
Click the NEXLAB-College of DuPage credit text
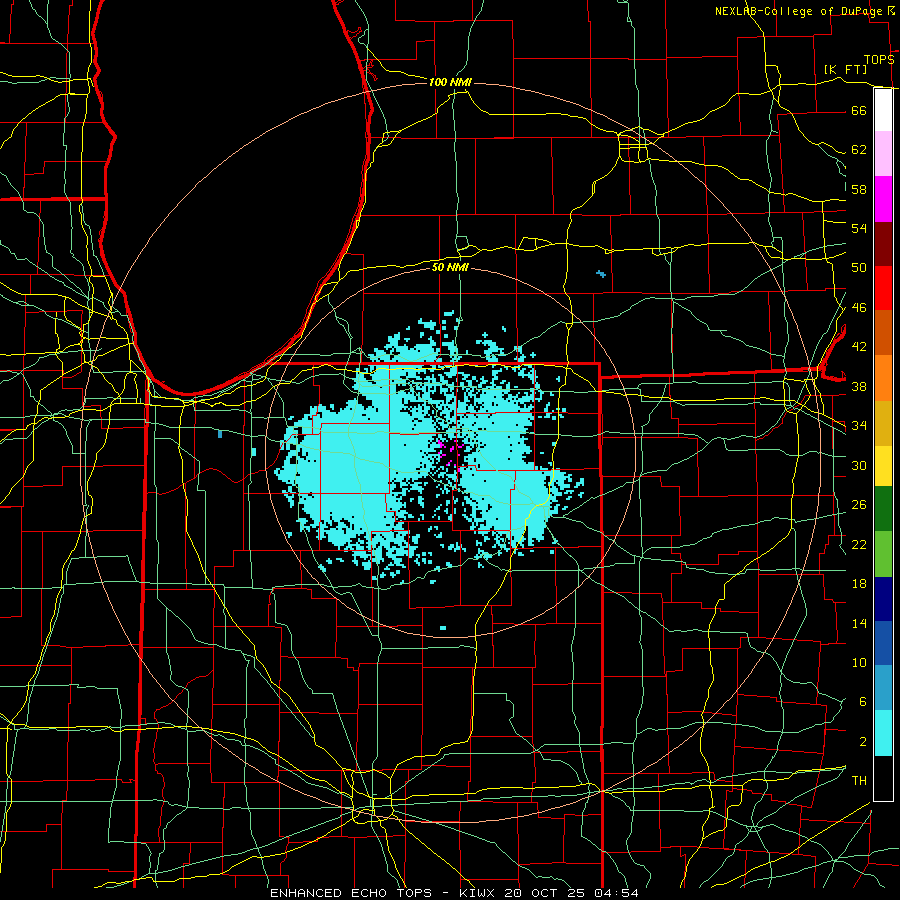click(x=798, y=11)
